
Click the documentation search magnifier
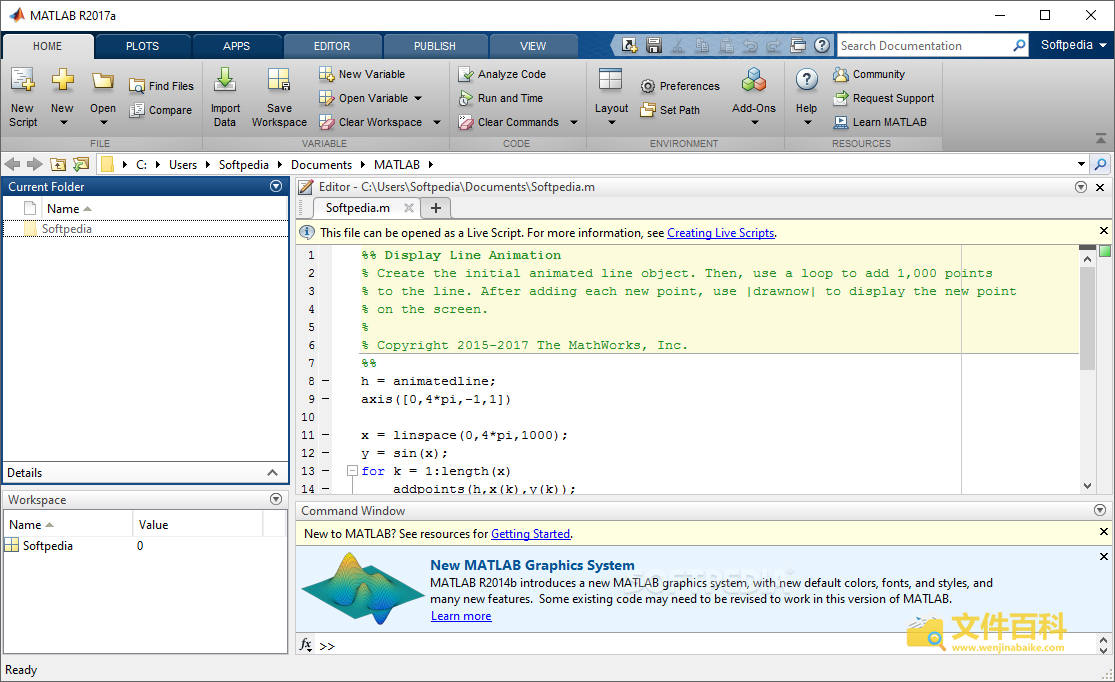(1019, 46)
